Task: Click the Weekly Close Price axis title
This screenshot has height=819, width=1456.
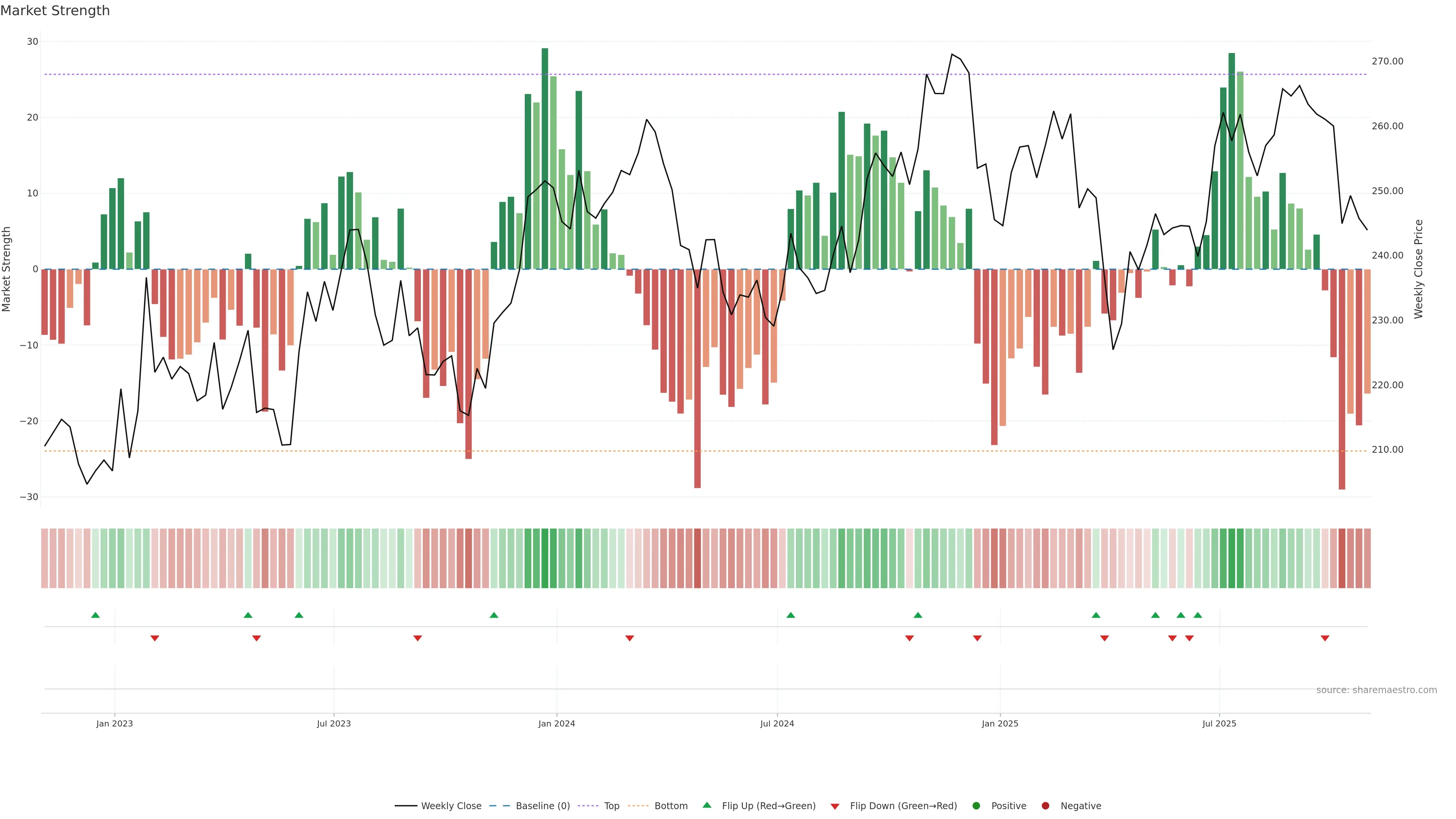Action: tap(1419, 269)
